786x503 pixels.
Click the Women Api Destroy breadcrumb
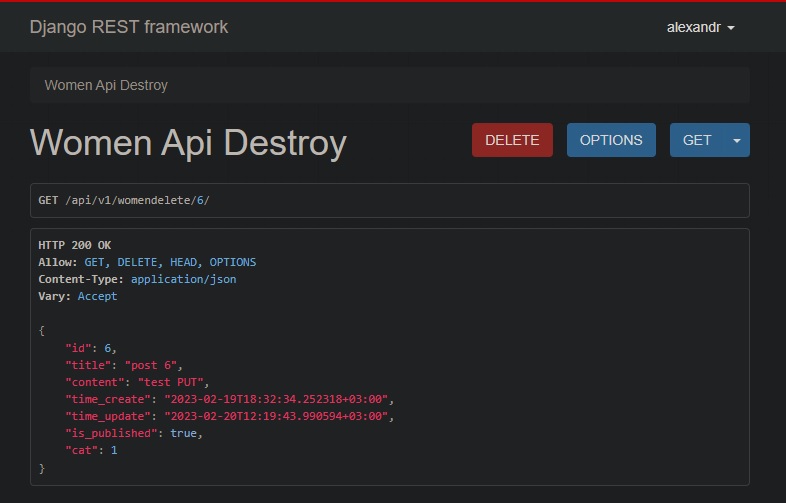click(x=106, y=85)
